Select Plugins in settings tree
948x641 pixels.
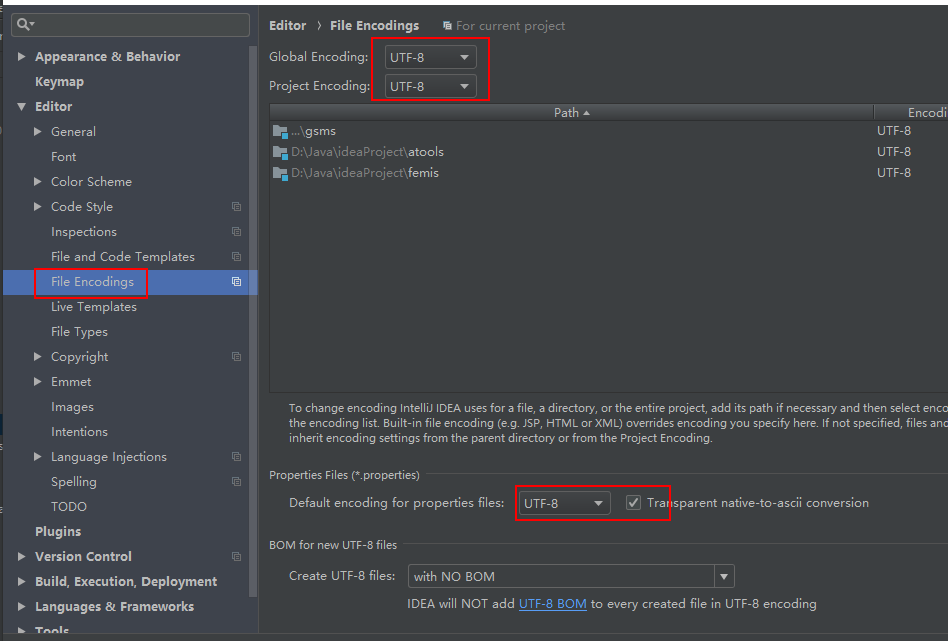pyautogui.click(x=58, y=532)
